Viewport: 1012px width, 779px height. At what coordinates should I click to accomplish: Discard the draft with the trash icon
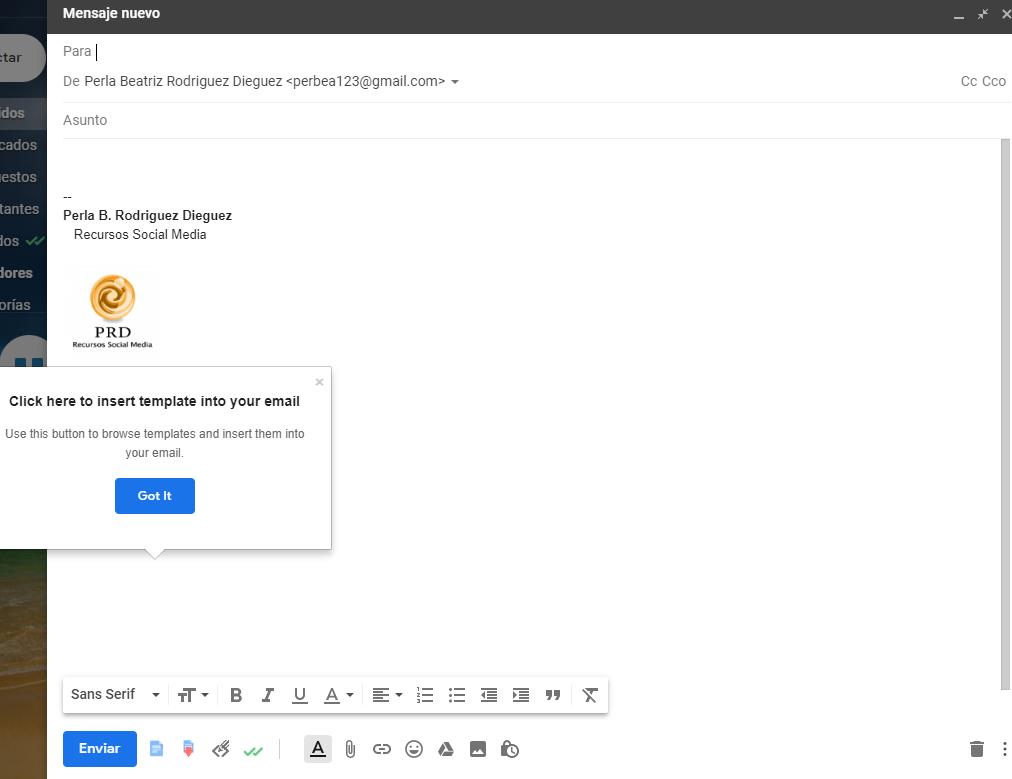point(977,748)
